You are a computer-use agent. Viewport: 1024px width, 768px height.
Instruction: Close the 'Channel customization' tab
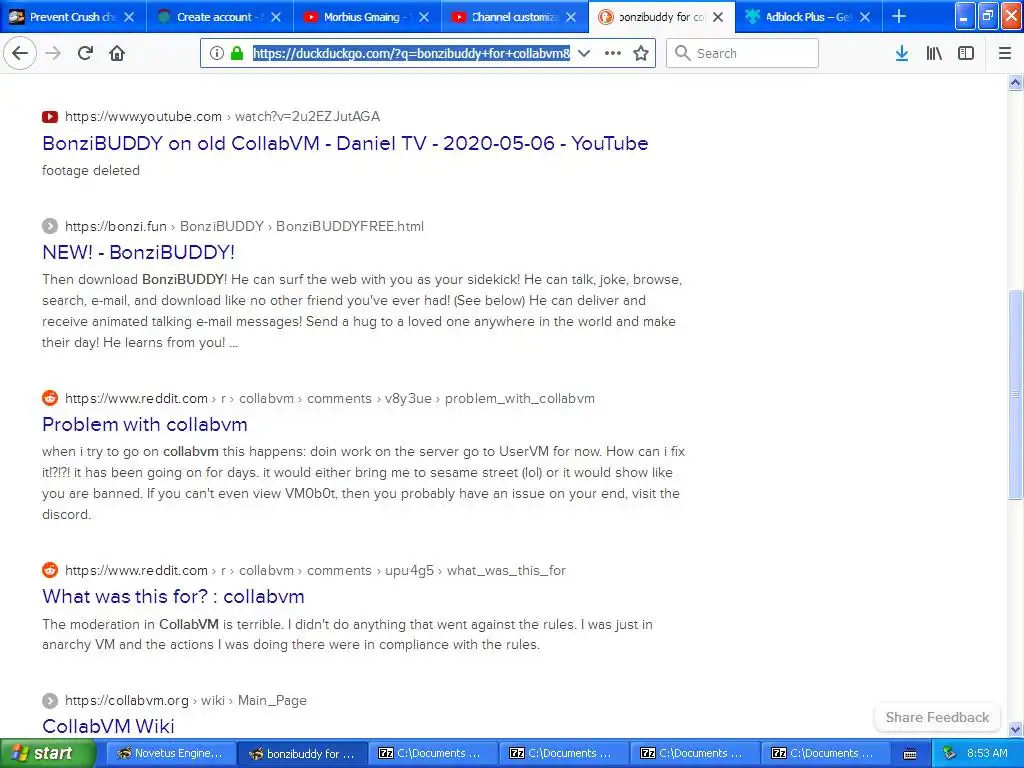point(571,17)
